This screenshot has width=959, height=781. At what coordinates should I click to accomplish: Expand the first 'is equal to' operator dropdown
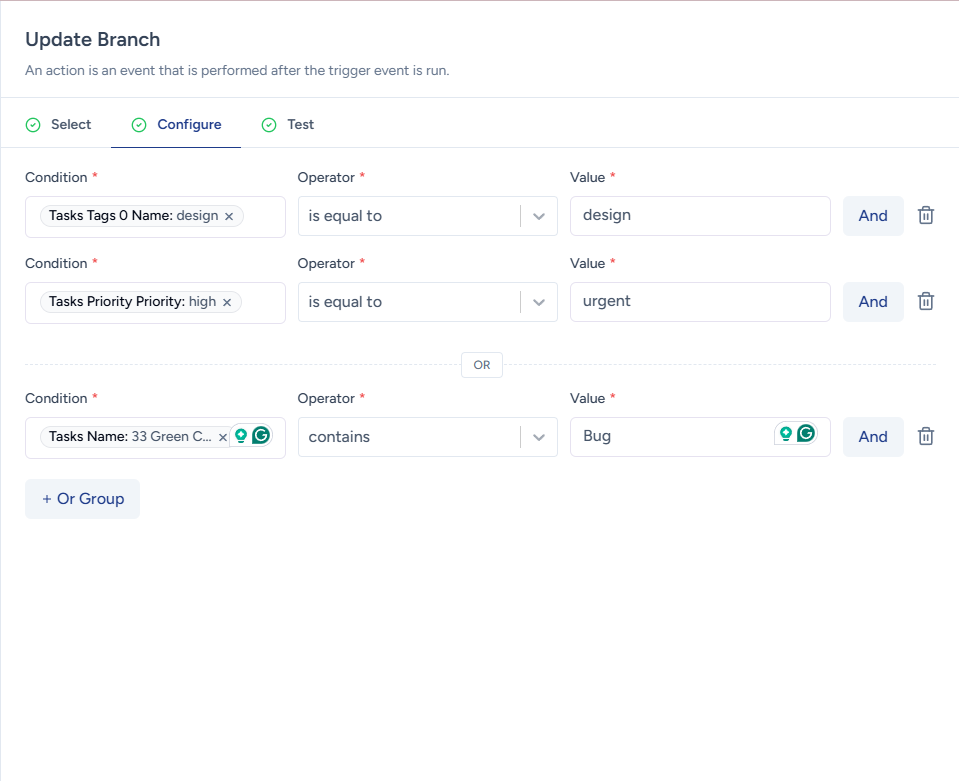tap(539, 216)
